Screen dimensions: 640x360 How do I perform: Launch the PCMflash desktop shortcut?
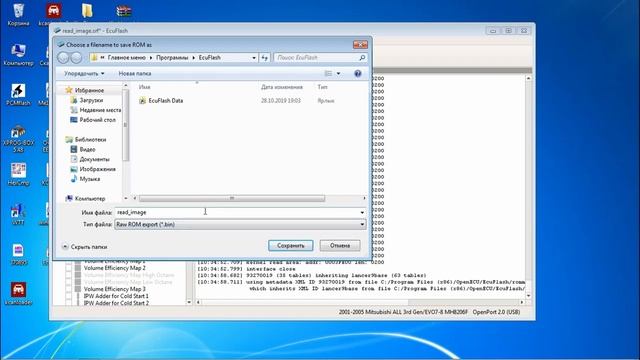coord(18,95)
